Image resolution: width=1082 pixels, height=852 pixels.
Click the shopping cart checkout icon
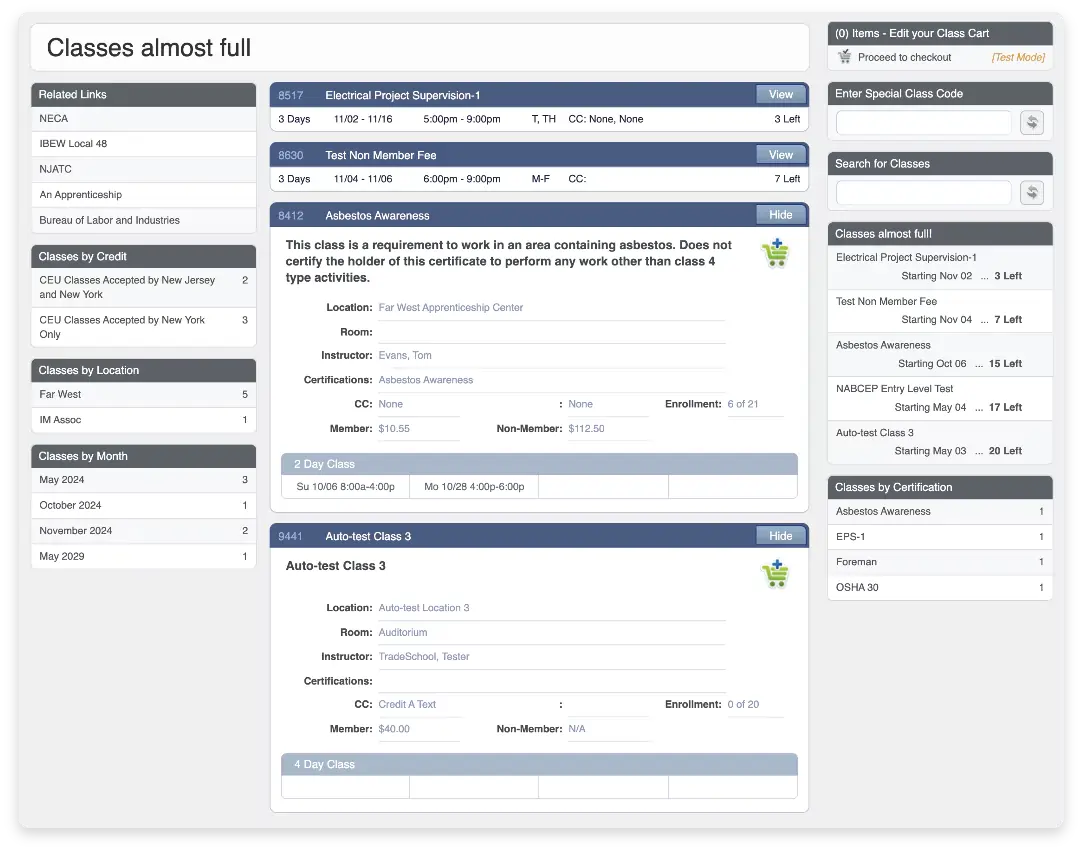point(845,58)
